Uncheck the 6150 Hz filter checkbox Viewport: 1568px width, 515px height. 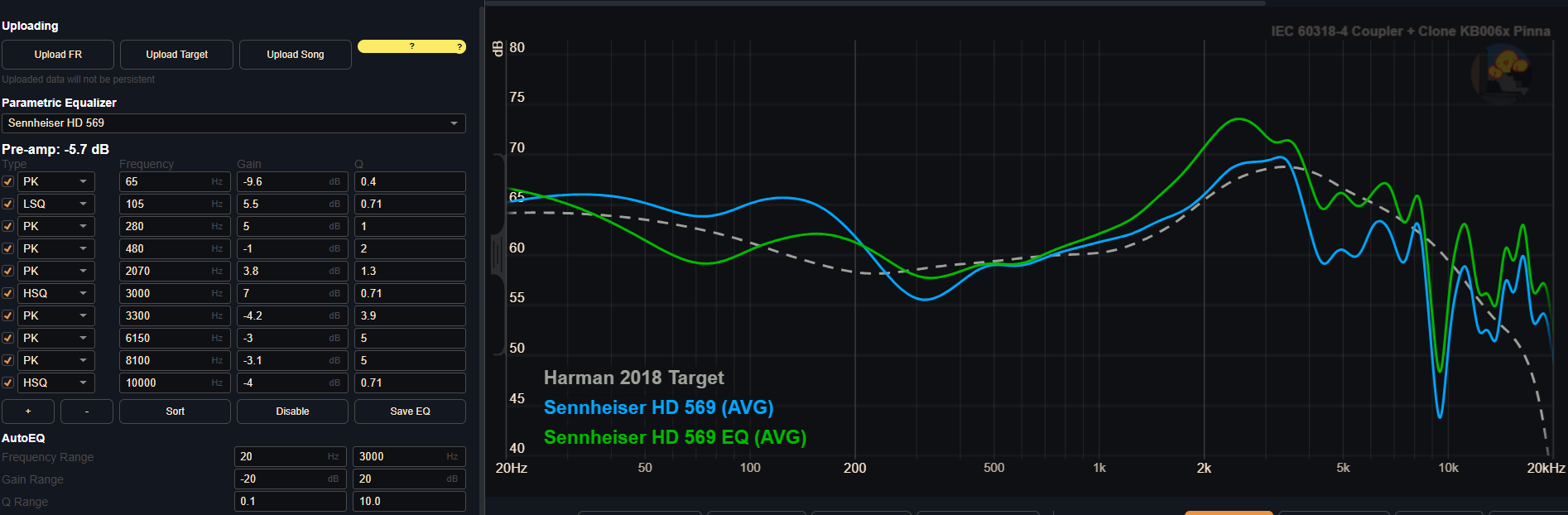coord(7,338)
